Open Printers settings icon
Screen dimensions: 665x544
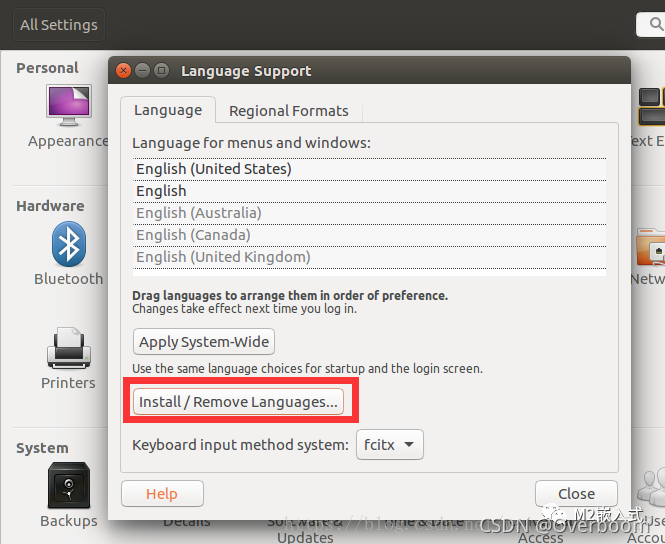(x=69, y=348)
